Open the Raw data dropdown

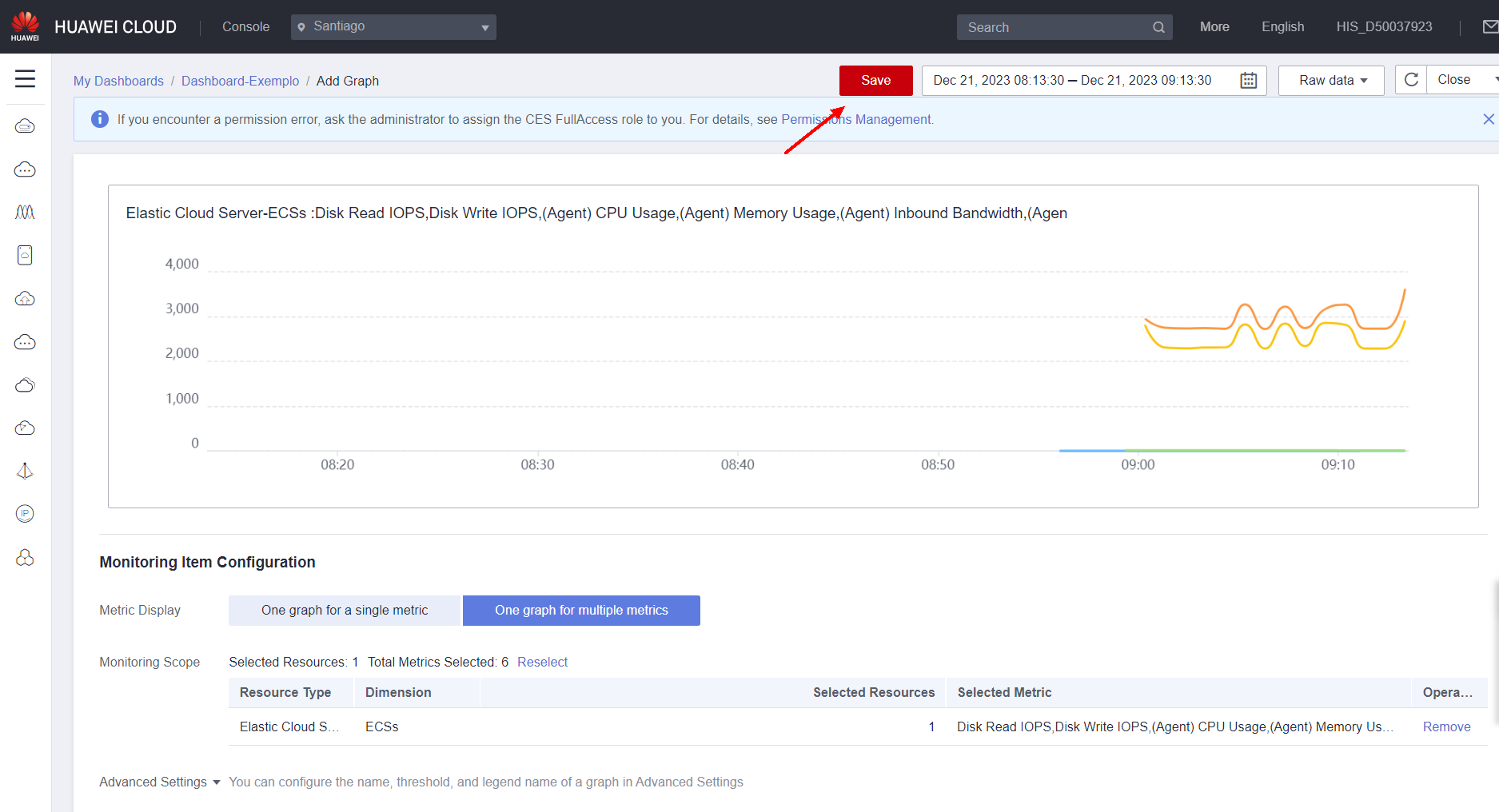[1331, 81]
